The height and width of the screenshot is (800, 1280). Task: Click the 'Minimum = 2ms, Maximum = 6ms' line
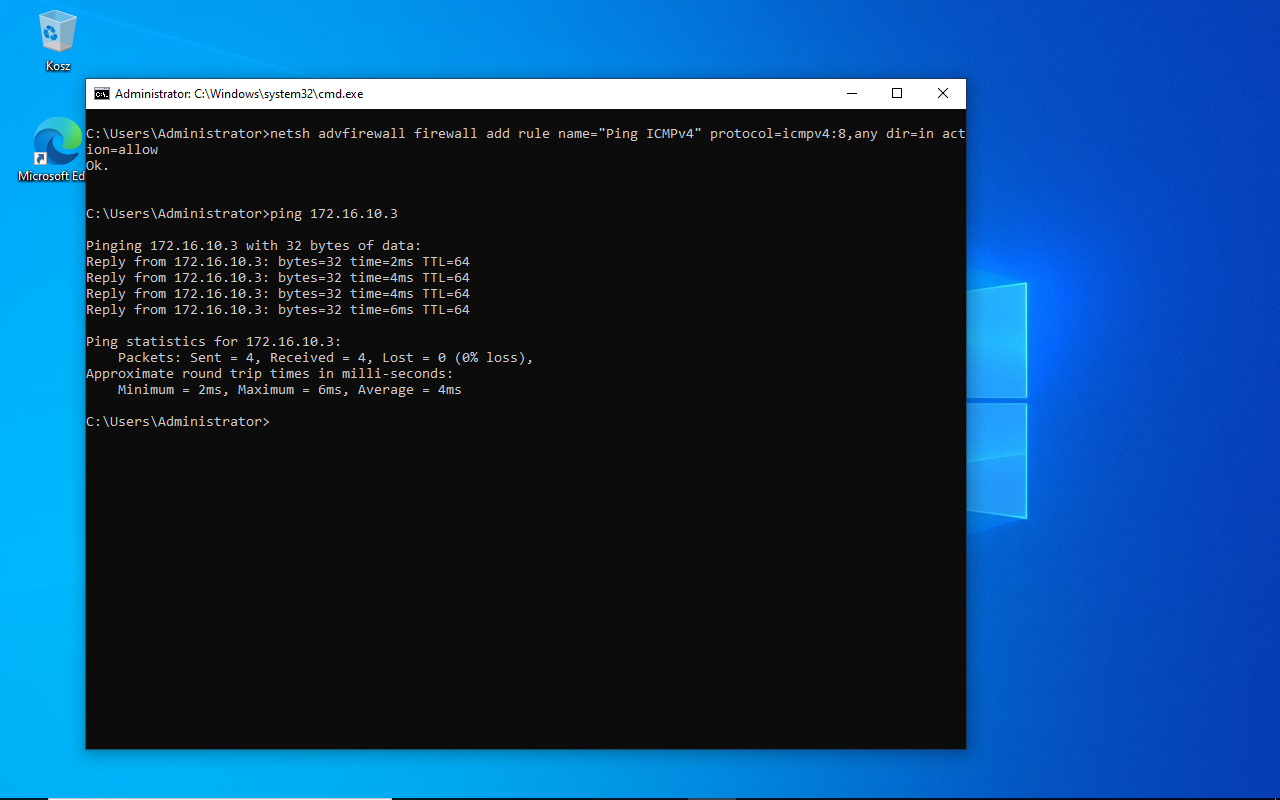tap(290, 390)
